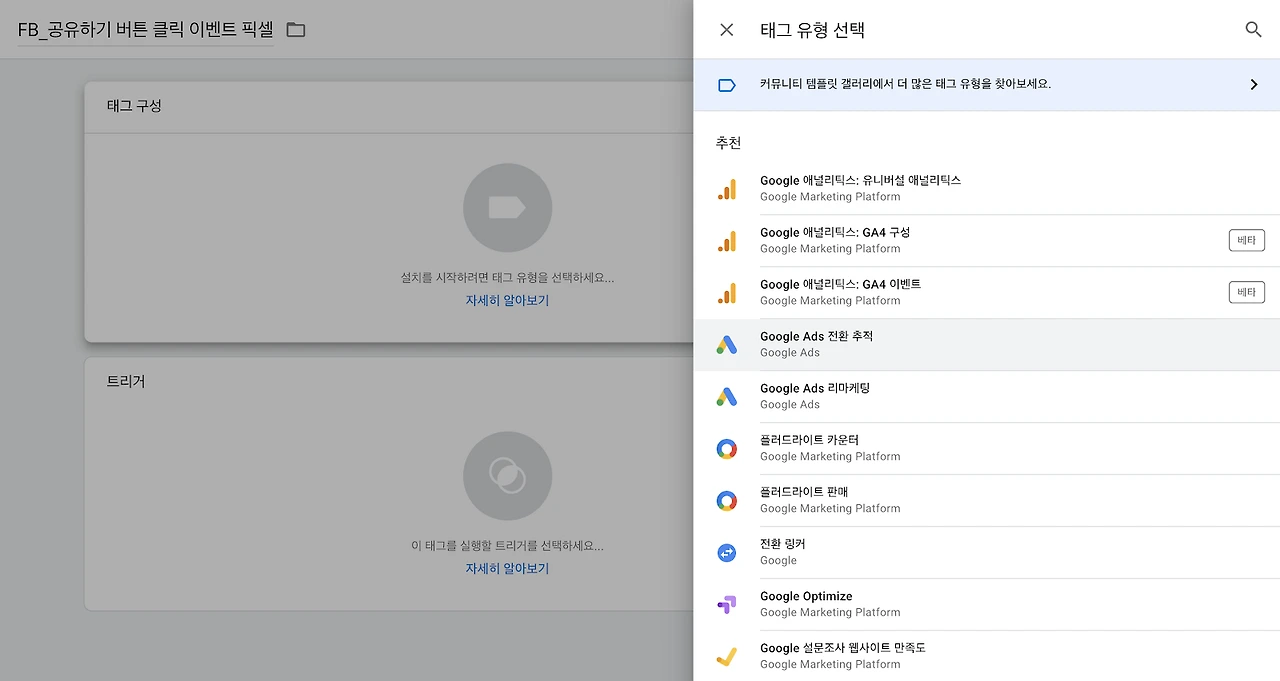The image size is (1280, 681).
Task: Click text 이 태그를 실행할 트리거를 선택하세요
Action: (507, 546)
